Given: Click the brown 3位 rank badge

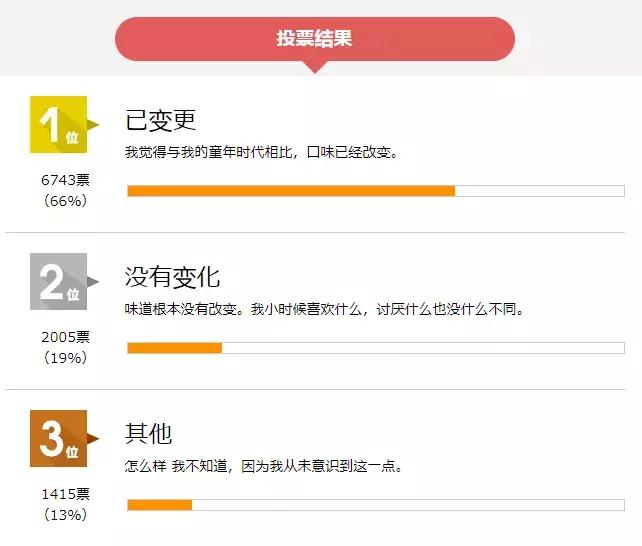Looking at the screenshot, I should [x=59, y=439].
